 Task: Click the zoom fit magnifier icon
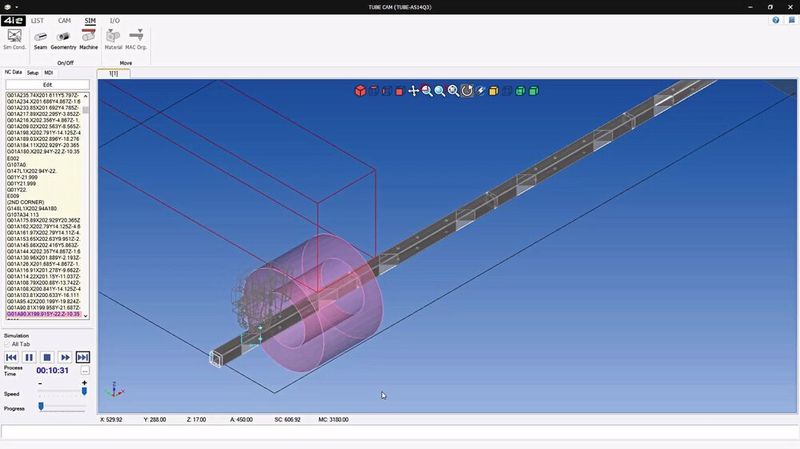tap(453, 91)
